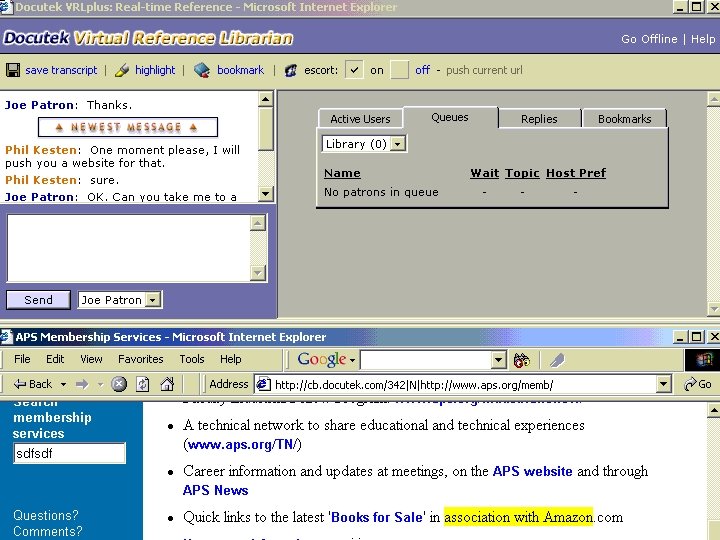
Task: Check the escort off checkbox
Action: point(399,70)
